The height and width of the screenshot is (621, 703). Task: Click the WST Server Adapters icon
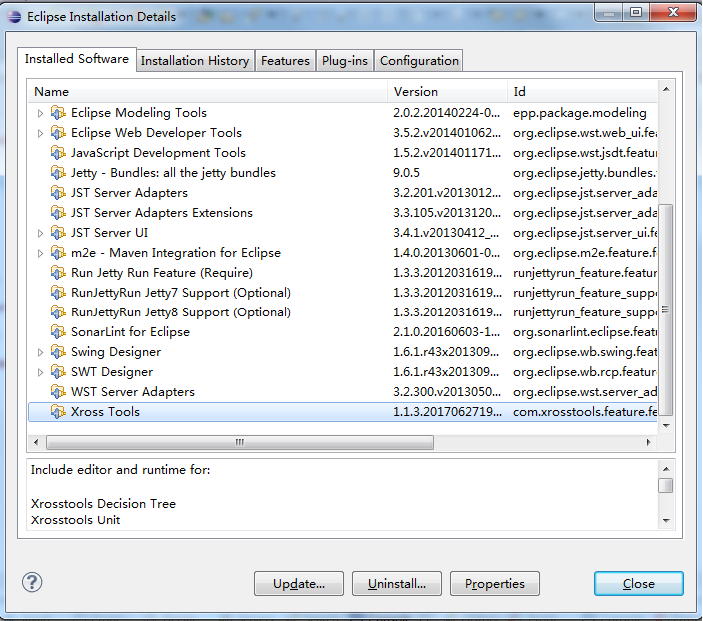[58, 392]
